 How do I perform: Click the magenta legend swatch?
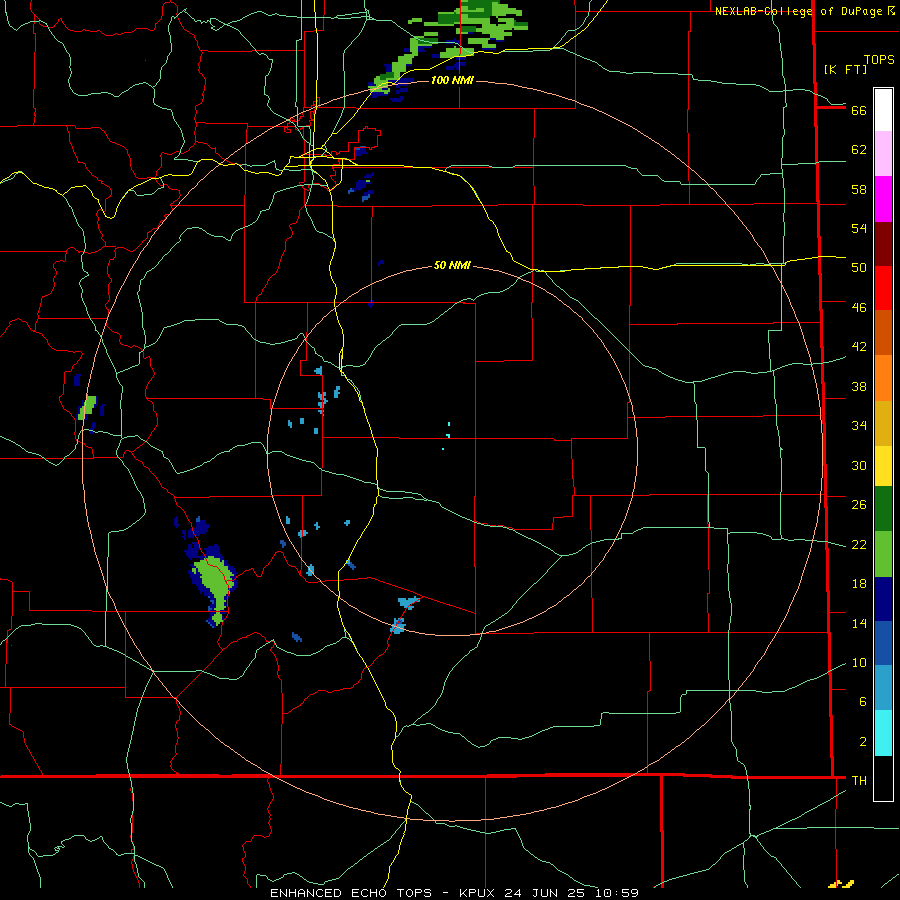[883, 199]
